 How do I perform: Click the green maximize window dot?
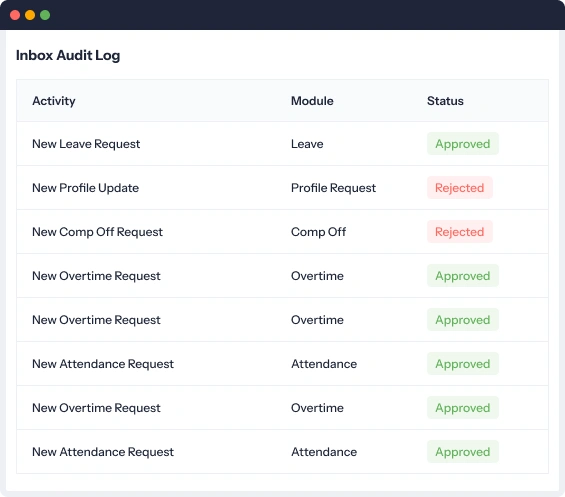(x=45, y=15)
